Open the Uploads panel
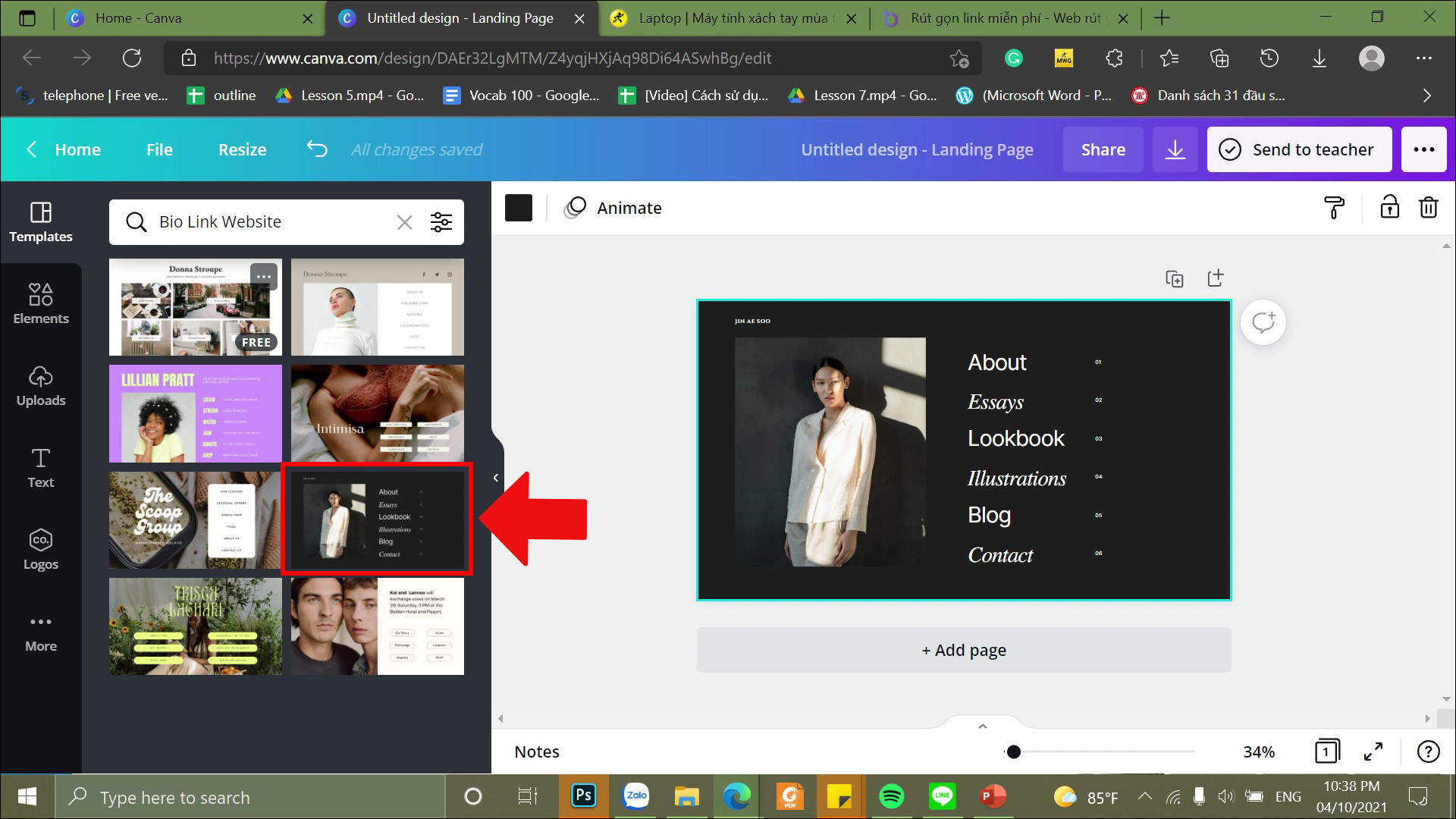Viewport: 1456px width, 819px height. coord(41,385)
